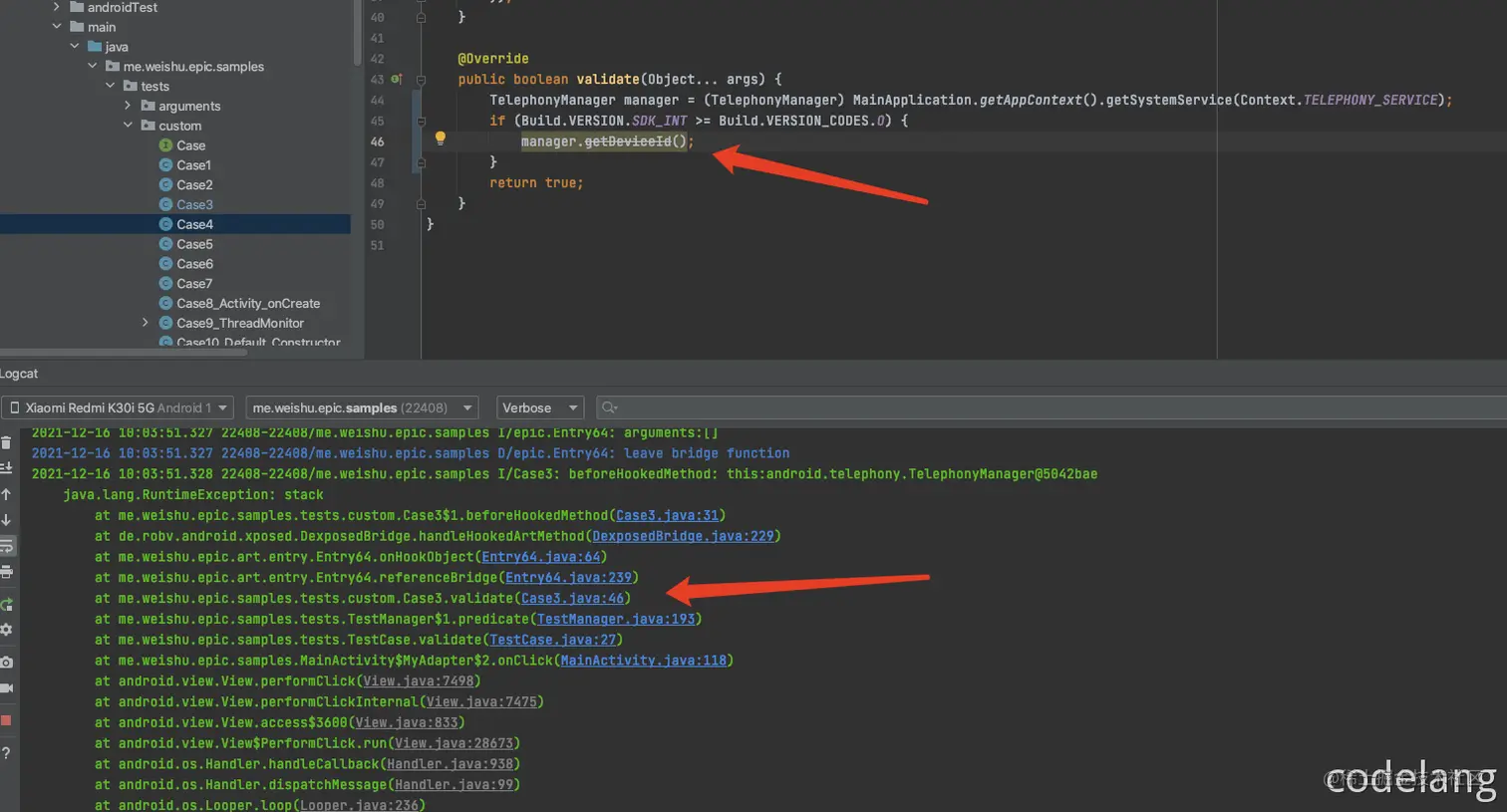This screenshot has width=1507, height=812.
Task: Click the class icon beside Case2
Action: (x=166, y=185)
